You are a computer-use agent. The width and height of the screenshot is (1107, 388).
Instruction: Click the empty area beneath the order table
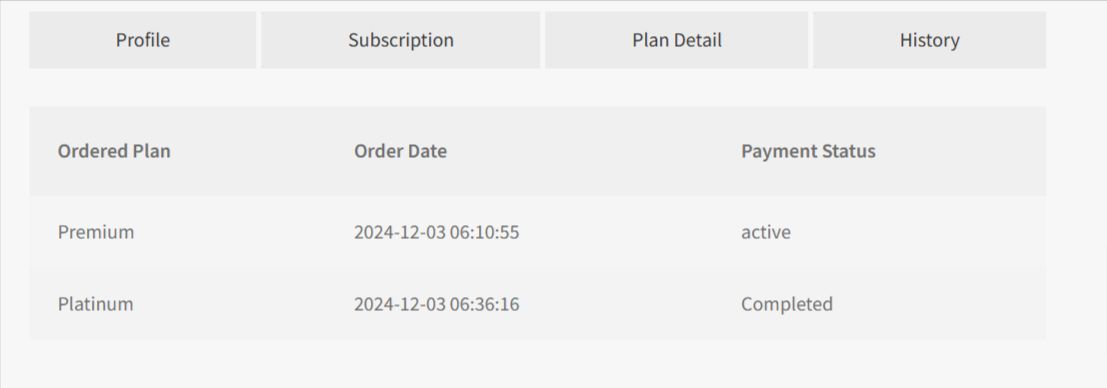(x=537, y=363)
